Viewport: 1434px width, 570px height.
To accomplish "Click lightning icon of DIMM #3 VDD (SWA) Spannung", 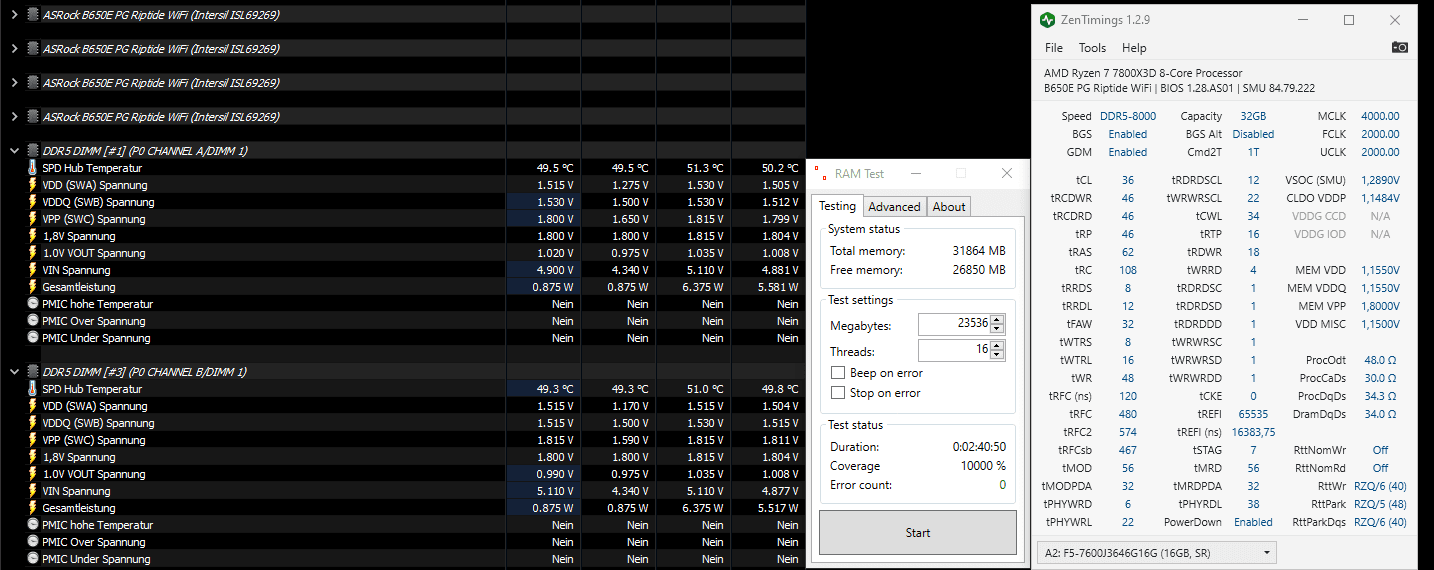I will coord(32,406).
